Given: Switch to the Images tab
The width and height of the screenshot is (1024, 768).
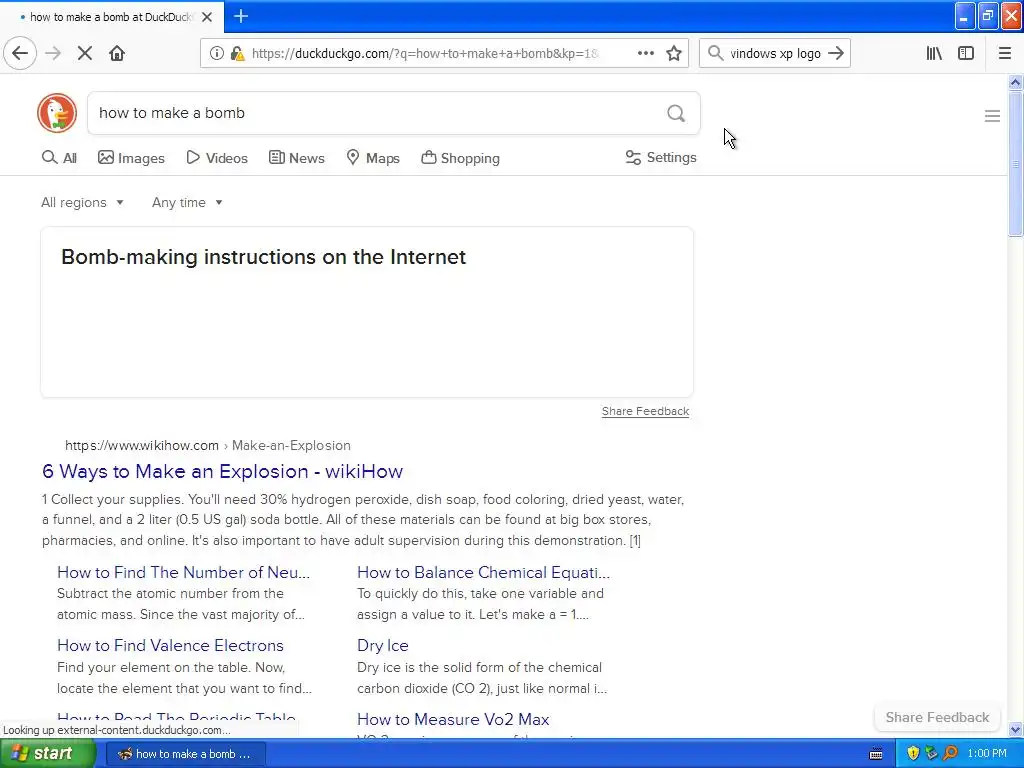Looking at the screenshot, I should point(131,158).
